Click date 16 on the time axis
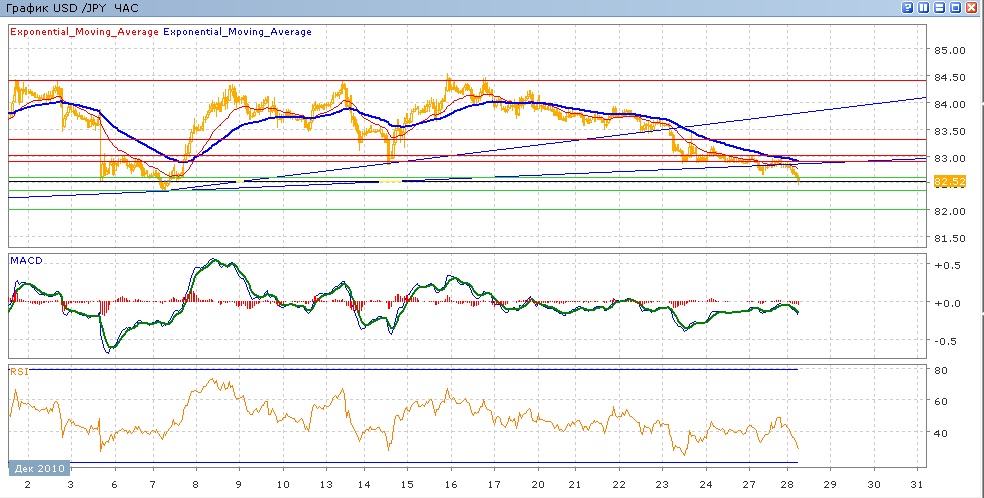984x498 pixels. [451, 484]
